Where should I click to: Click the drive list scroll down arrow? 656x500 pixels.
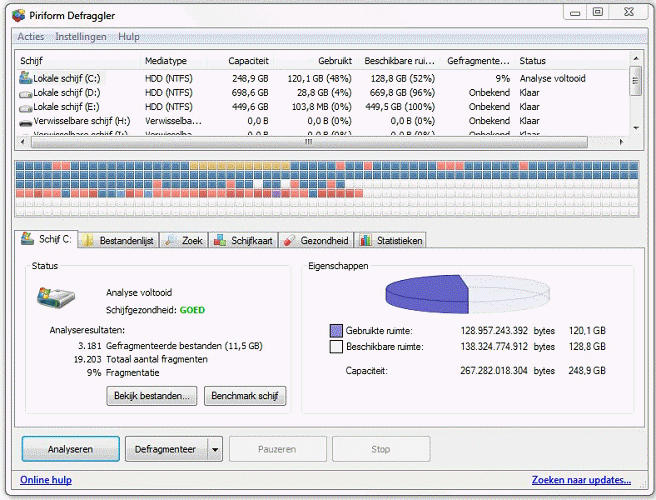pyautogui.click(x=636, y=128)
